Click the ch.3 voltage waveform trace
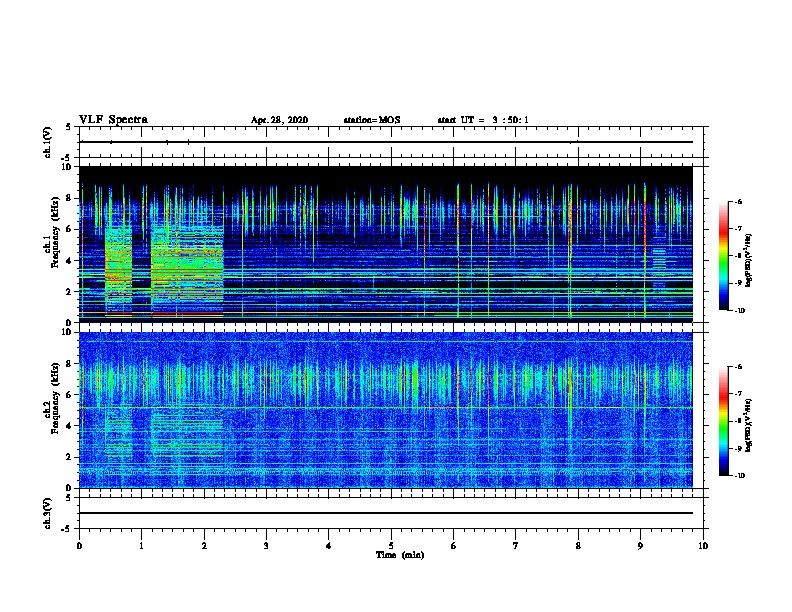 (386, 513)
